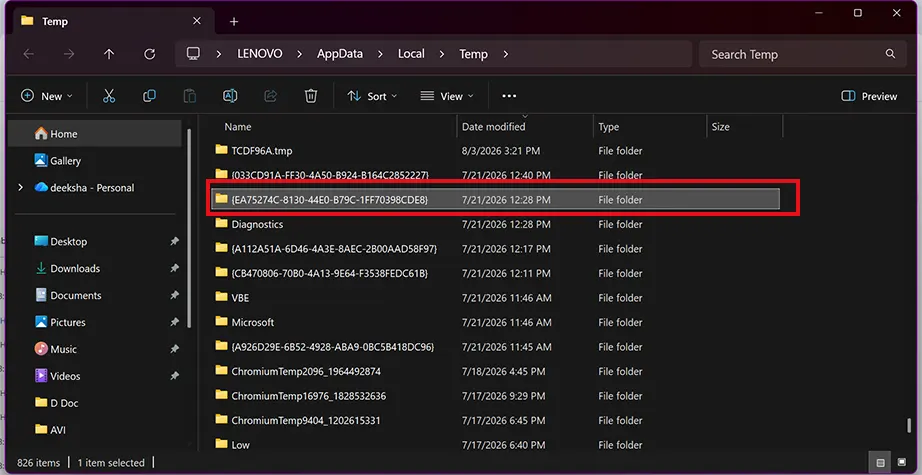Viewport: 922px width, 475px height.
Task: Go up one folder level arrow
Action: point(109,54)
